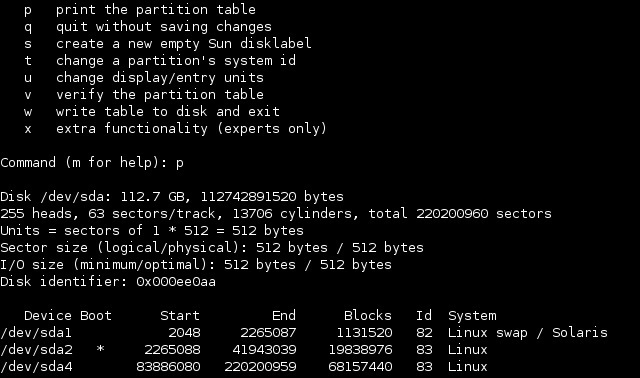
Task: Click blocks value 68157440
Action: tap(360, 367)
